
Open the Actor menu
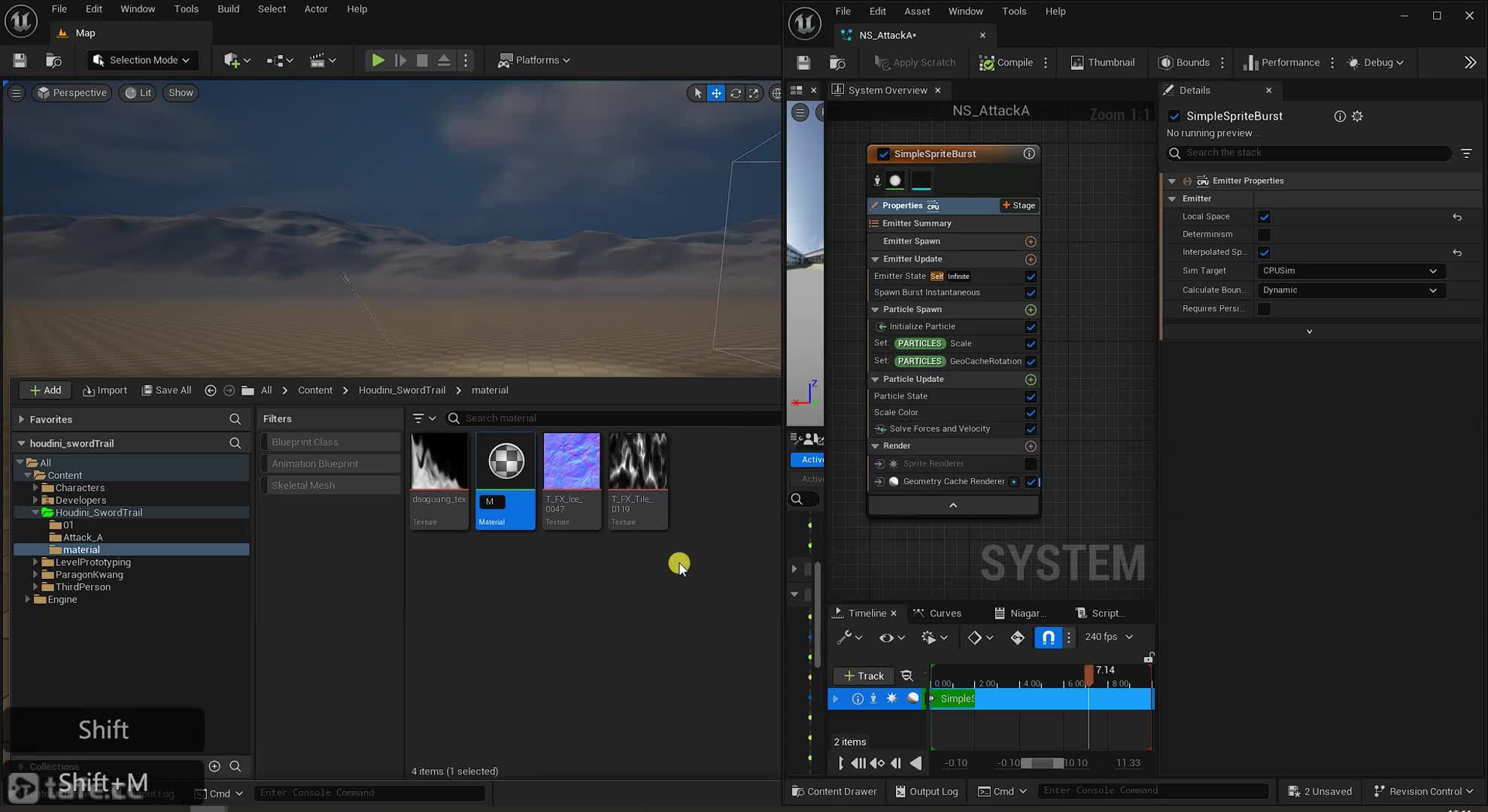316,9
